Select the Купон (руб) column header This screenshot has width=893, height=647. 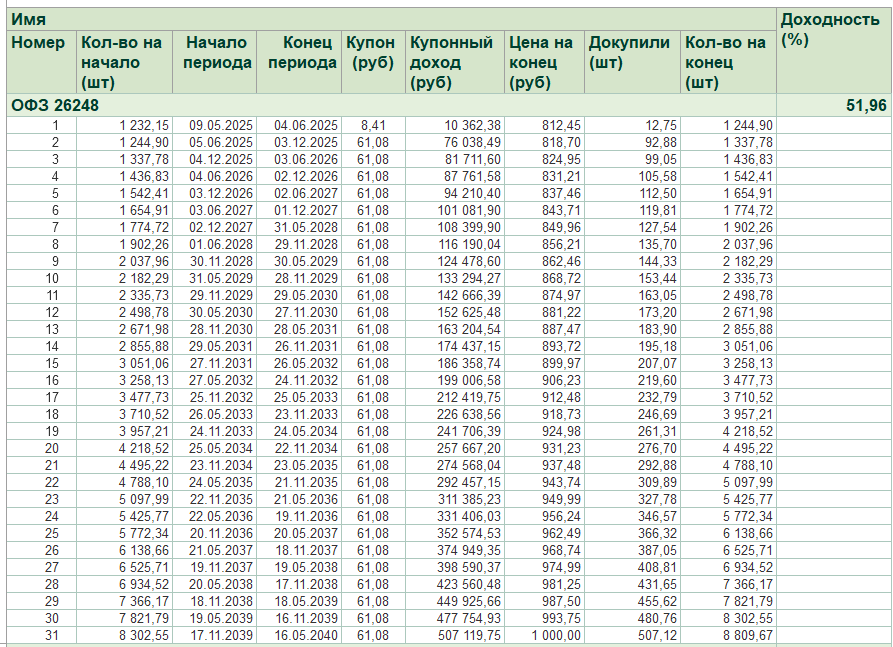[x=372, y=52]
